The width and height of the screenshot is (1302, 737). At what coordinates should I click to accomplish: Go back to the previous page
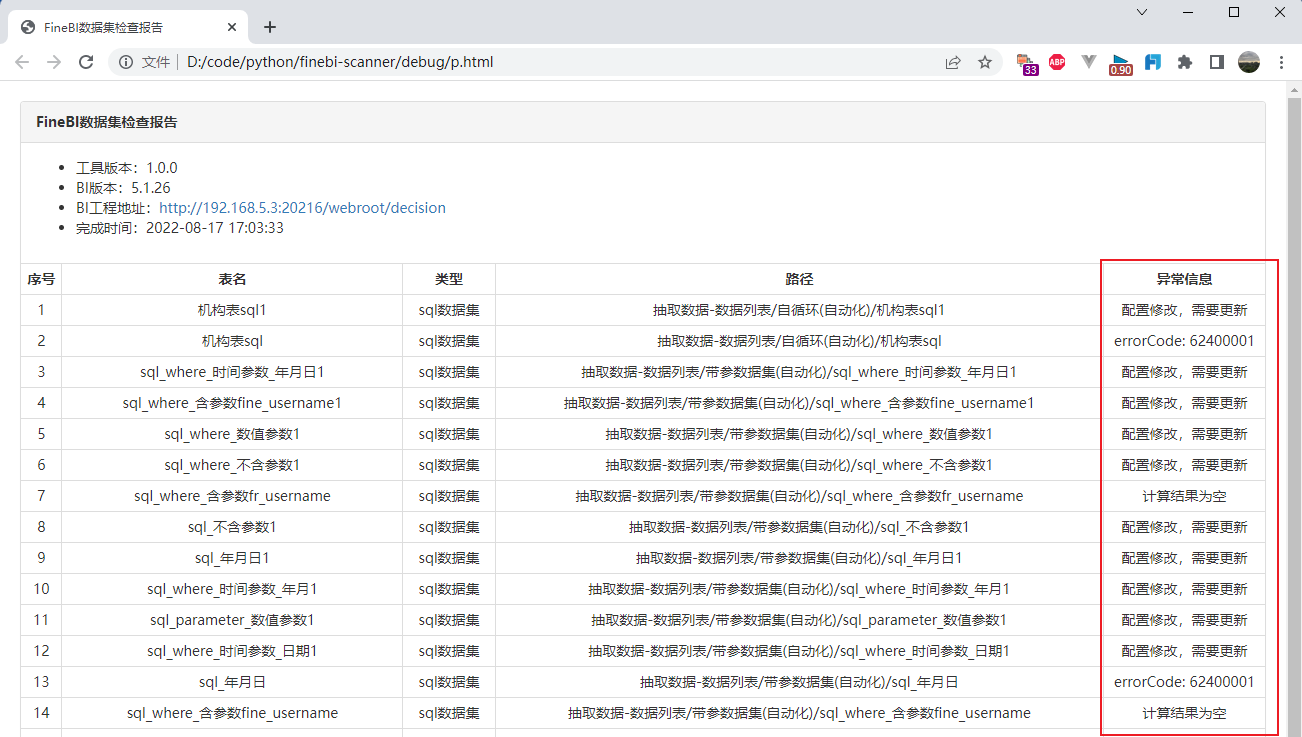click(x=22, y=62)
